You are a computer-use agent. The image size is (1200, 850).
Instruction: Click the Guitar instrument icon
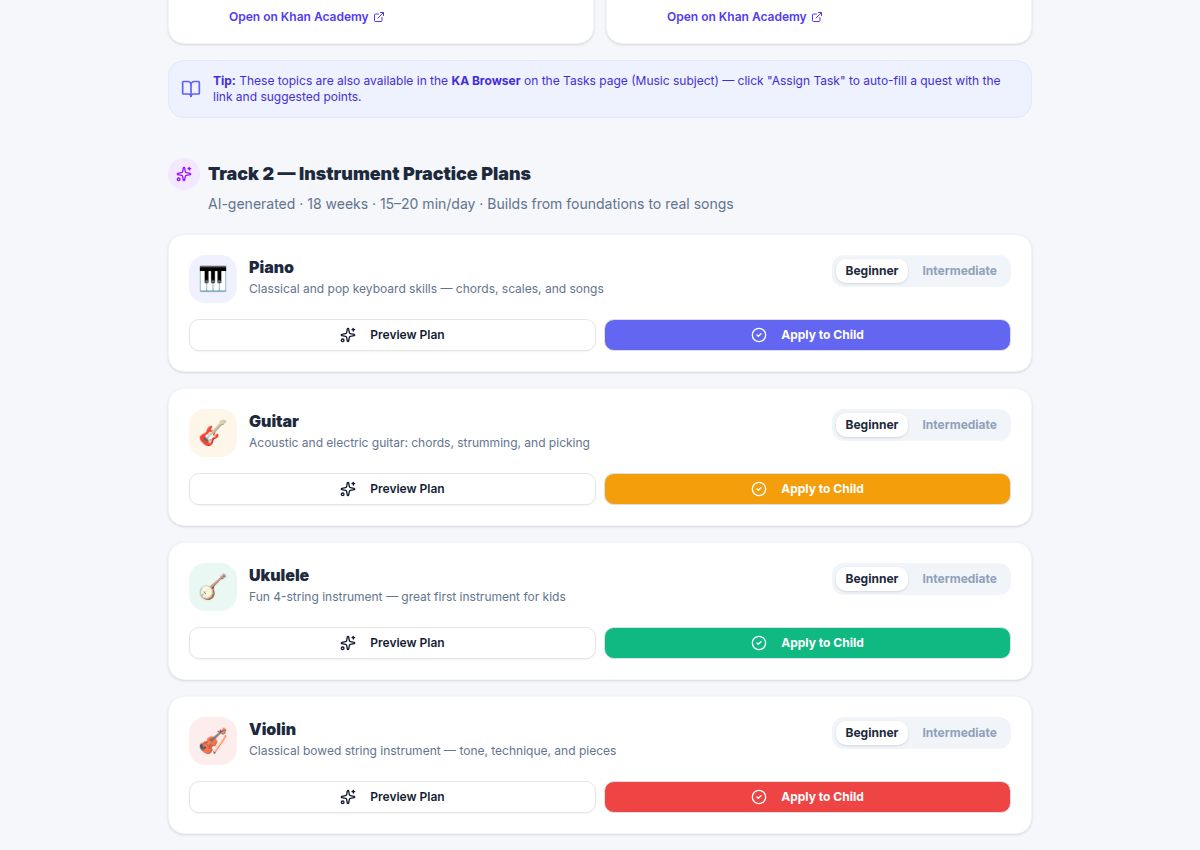click(213, 433)
